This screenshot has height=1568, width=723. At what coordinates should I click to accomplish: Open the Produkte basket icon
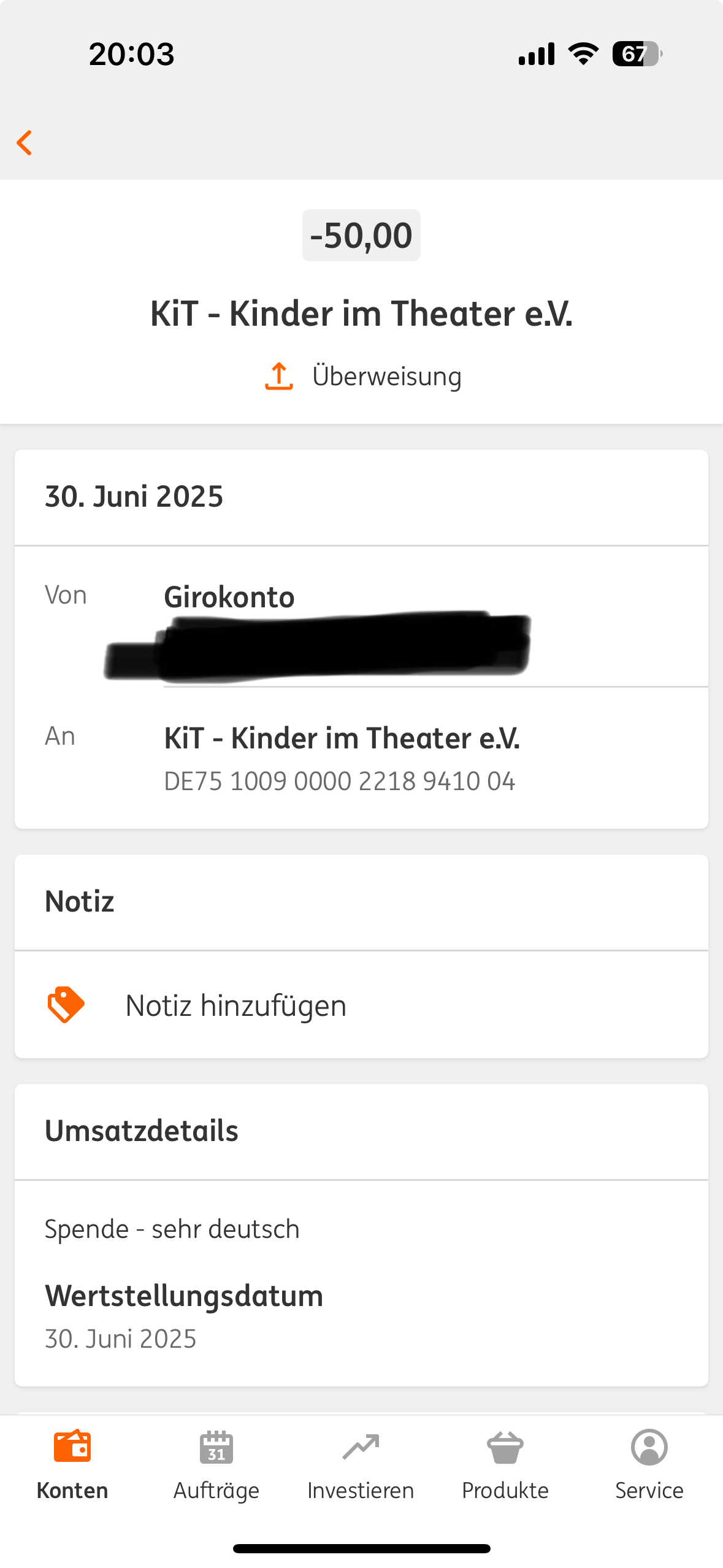coord(505,1447)
